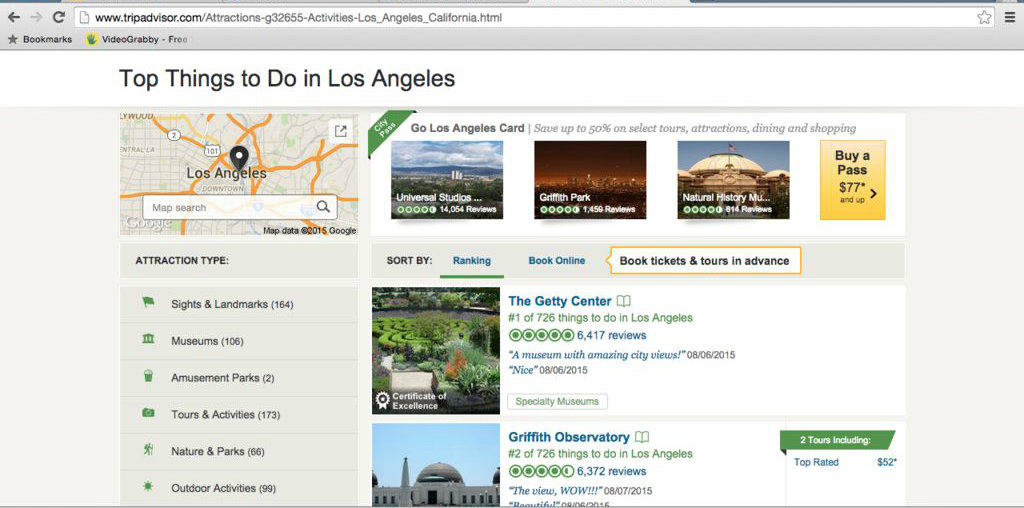Screen dimensions: 1024x508
Task: Click the hiker icon beside Nature & Parks
Action: pos(148,449)
